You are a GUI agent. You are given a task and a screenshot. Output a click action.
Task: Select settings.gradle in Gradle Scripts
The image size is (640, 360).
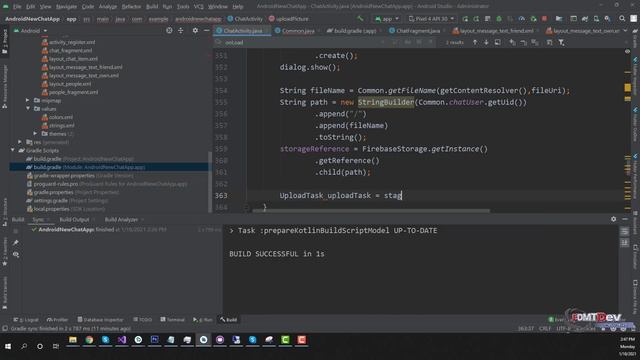tap(68, 200)
